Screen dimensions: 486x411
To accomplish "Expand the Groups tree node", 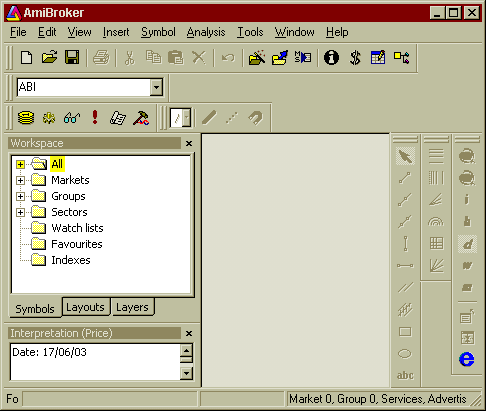I will [20, 196].
